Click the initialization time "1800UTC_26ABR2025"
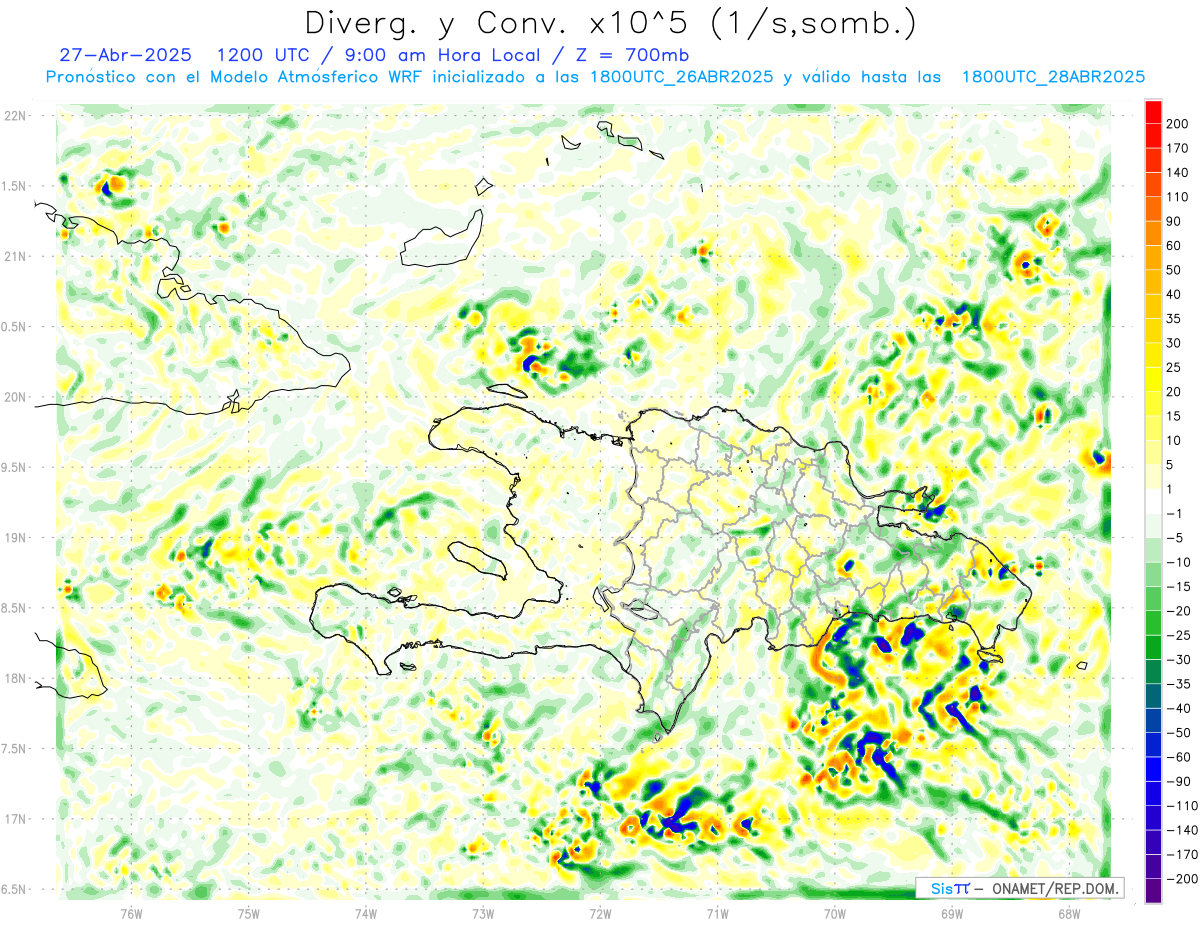The image size is (1200, 927). (682, 77)
